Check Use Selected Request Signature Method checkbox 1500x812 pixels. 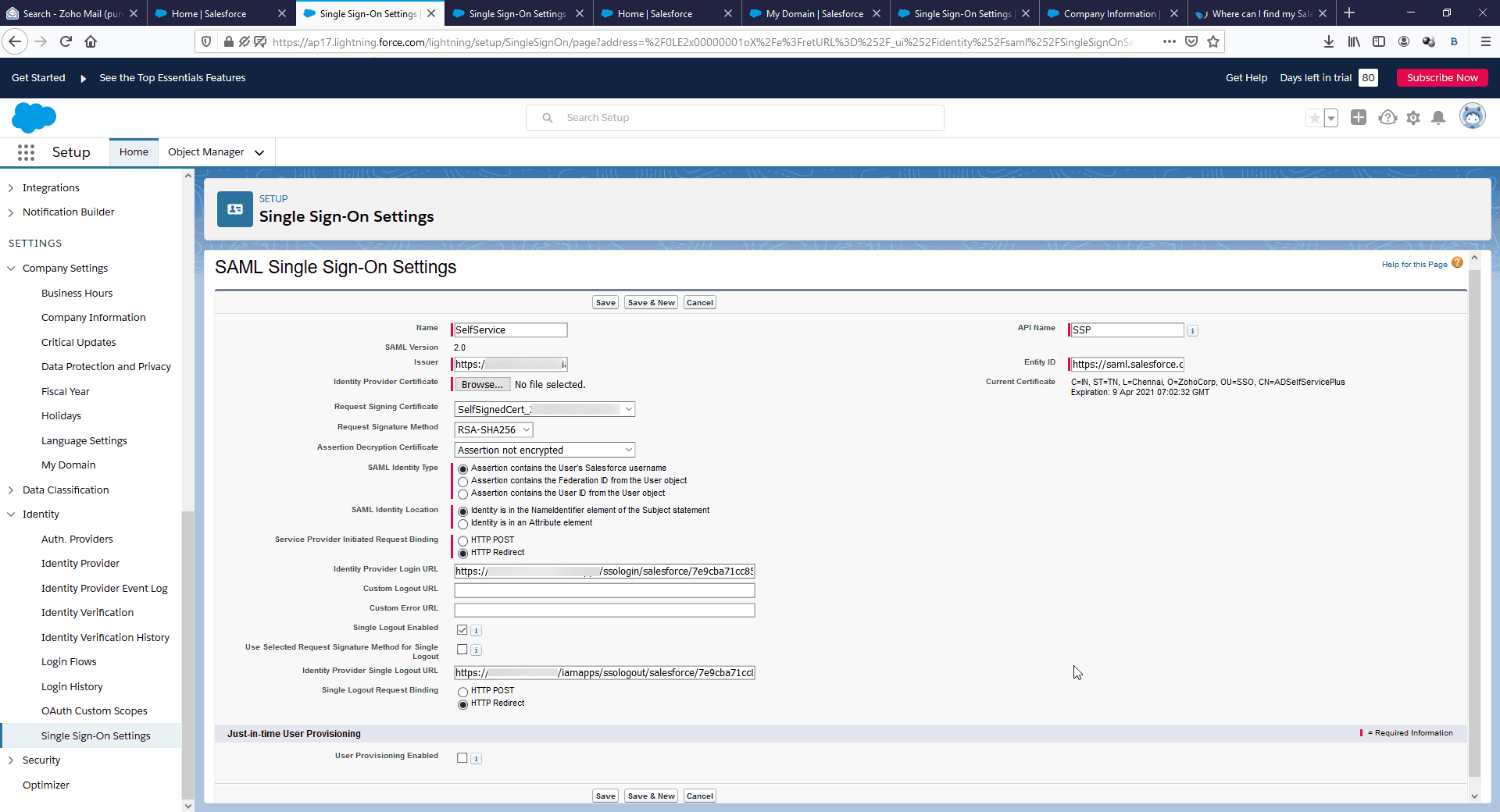(x=461, y=649)
